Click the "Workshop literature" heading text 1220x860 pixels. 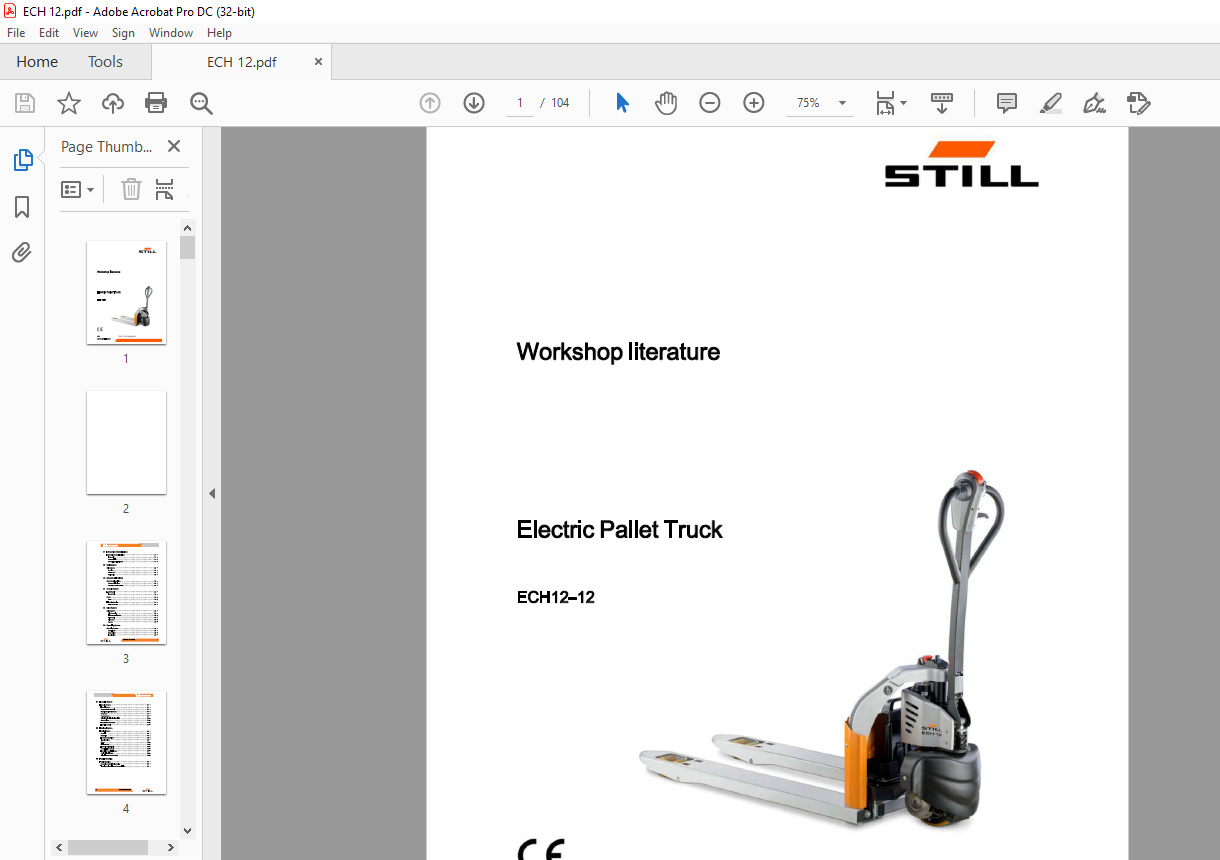point(618,352)
